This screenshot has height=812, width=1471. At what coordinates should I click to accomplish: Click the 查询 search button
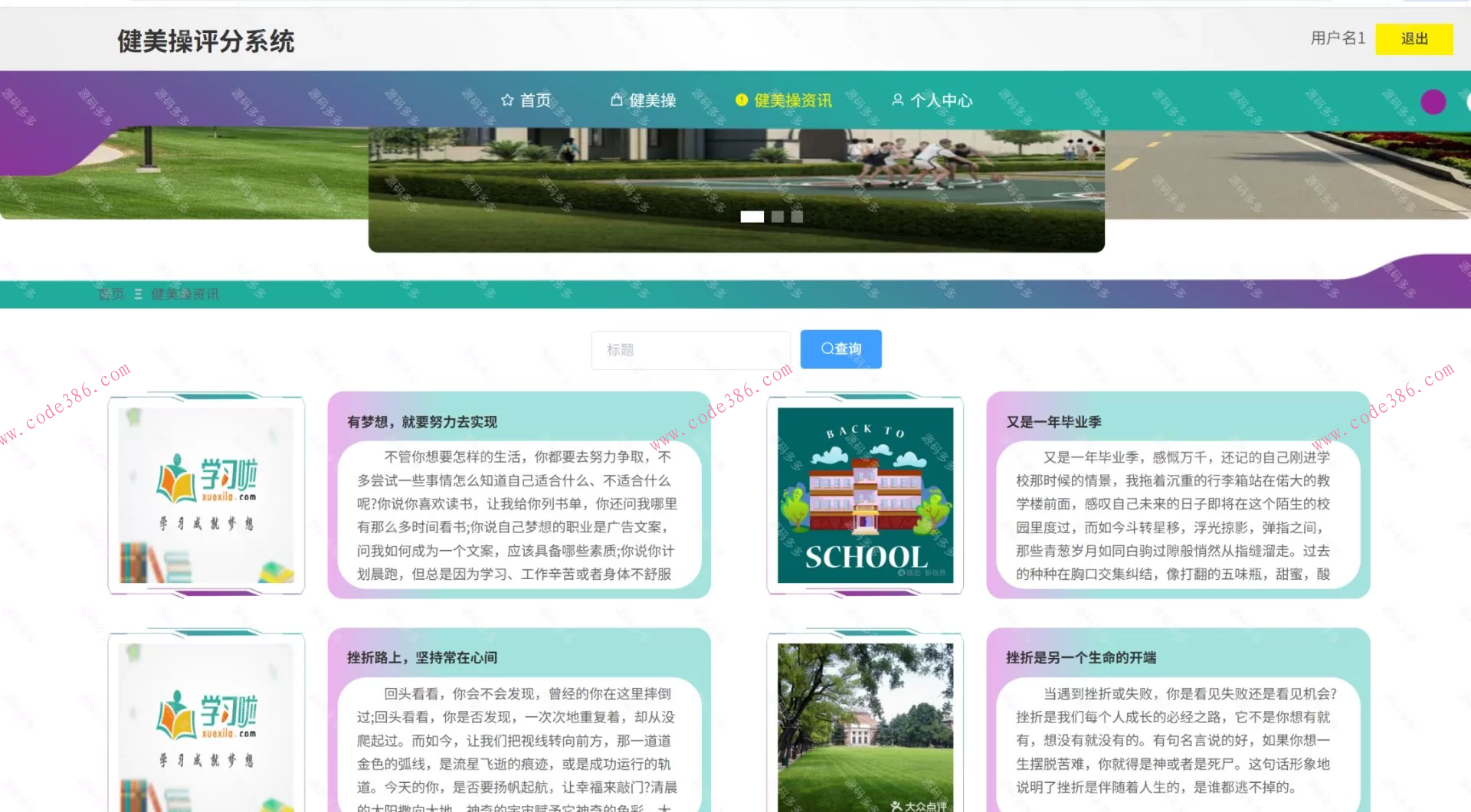840,349
